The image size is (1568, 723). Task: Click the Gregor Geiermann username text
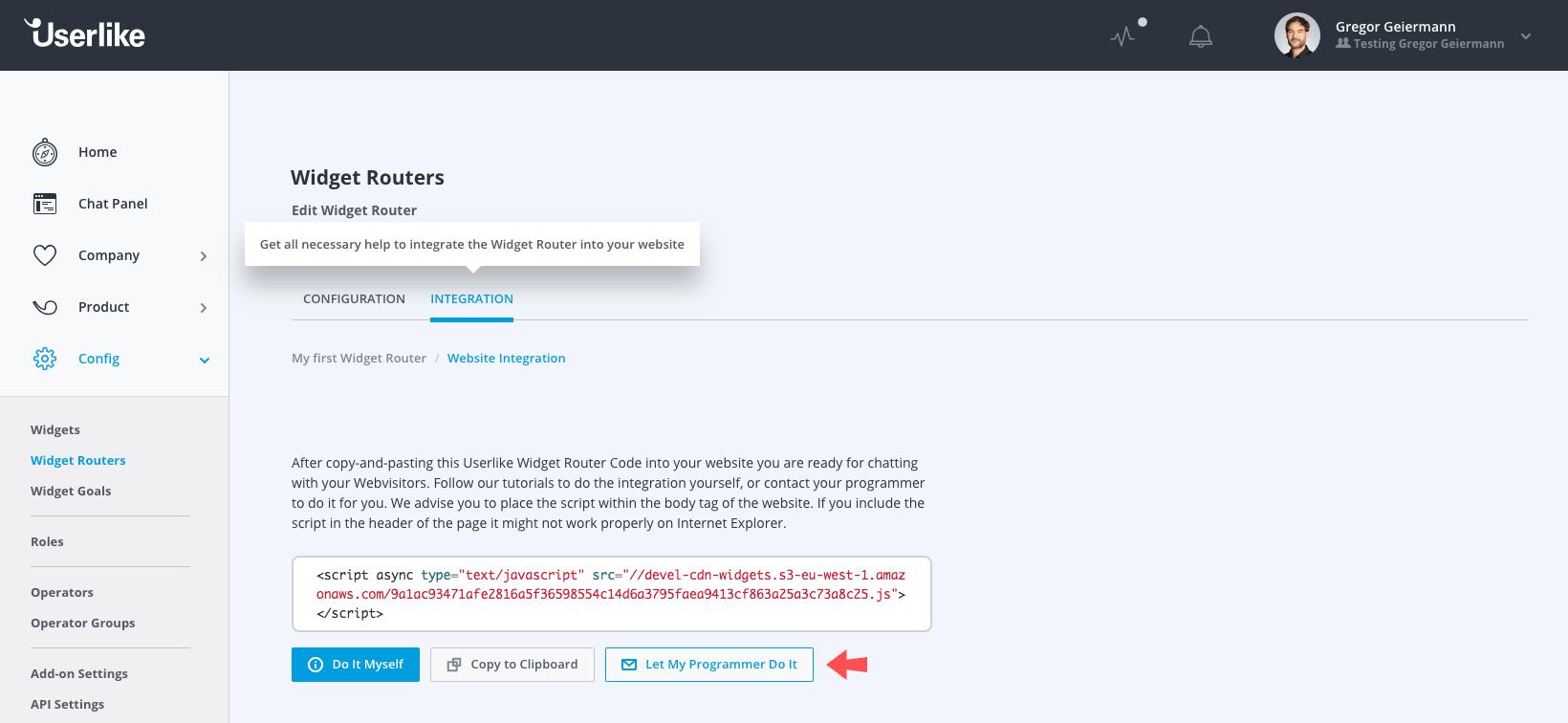1396,27
